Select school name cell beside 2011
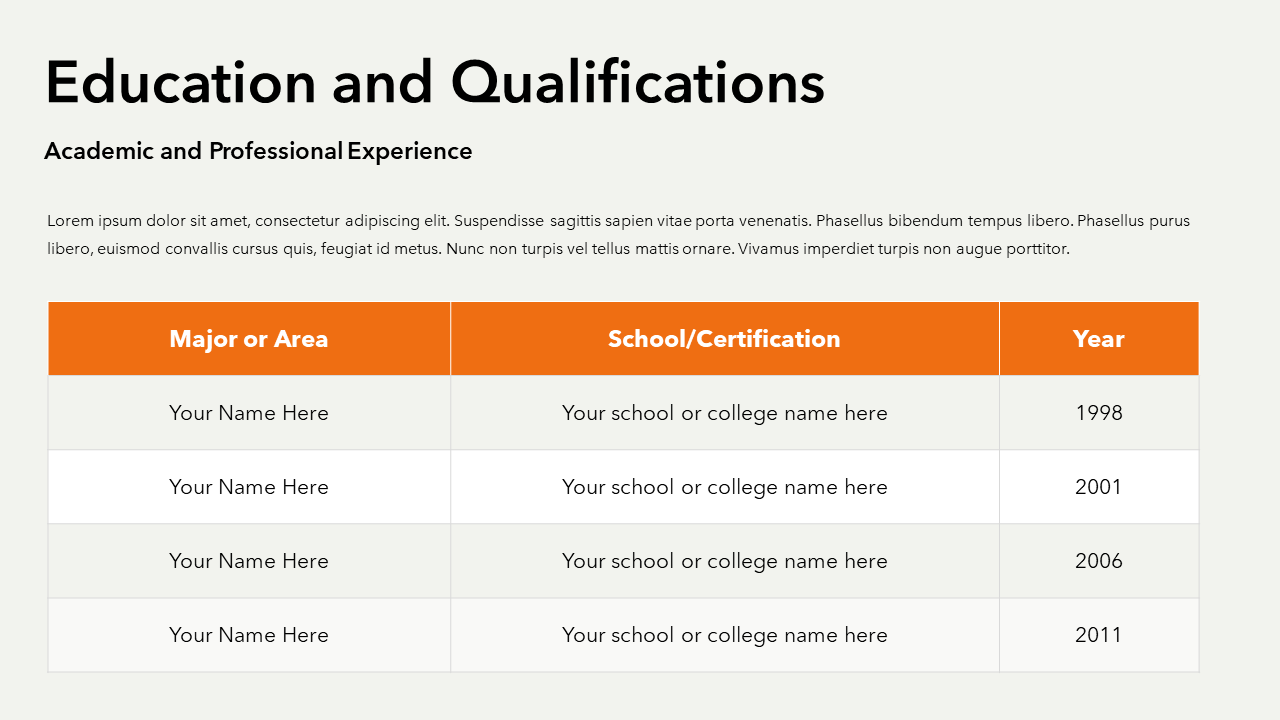This screenshot has height=720, width=1280. coord(724,635)
